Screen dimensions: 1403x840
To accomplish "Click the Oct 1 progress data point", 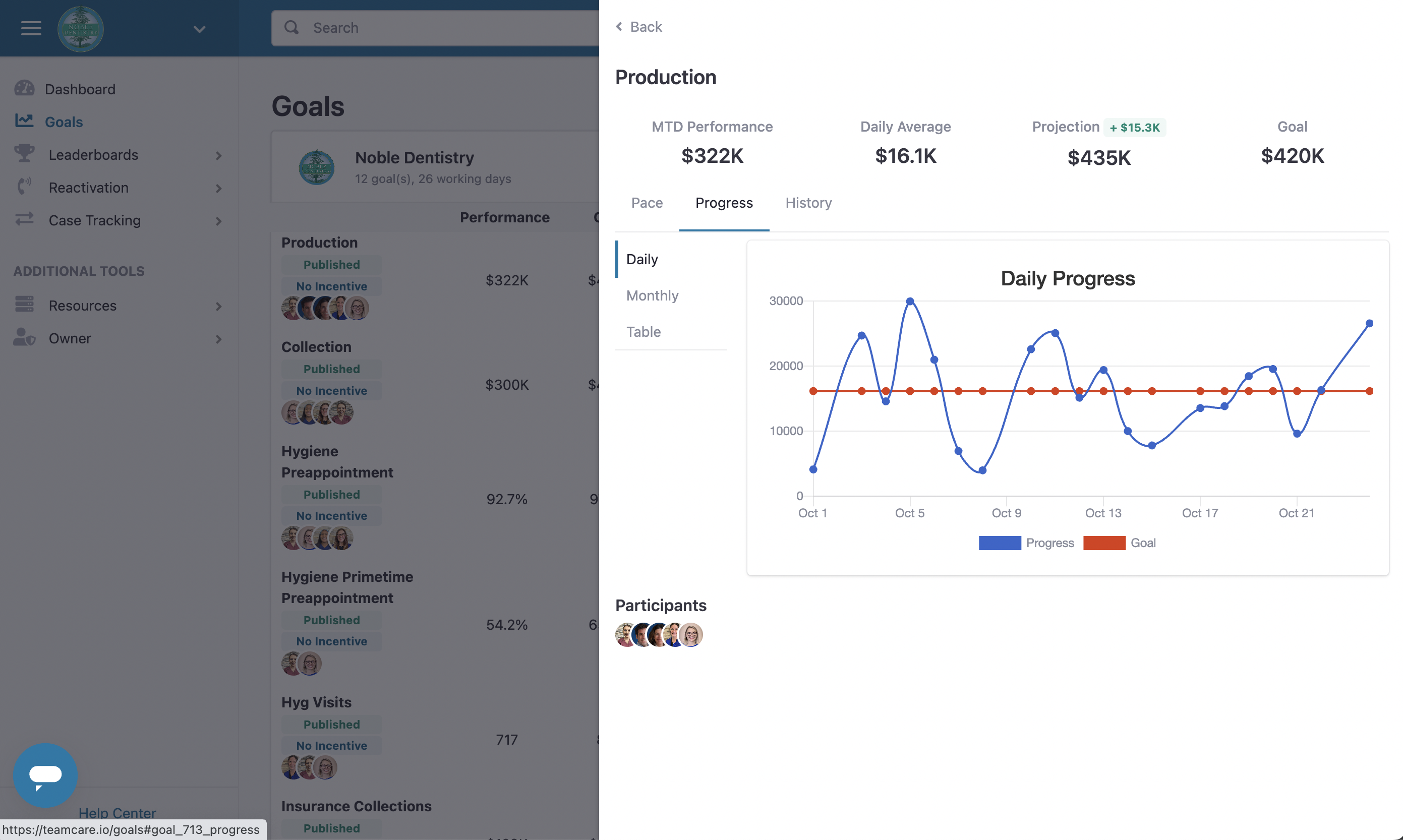I will coord(813,469).
